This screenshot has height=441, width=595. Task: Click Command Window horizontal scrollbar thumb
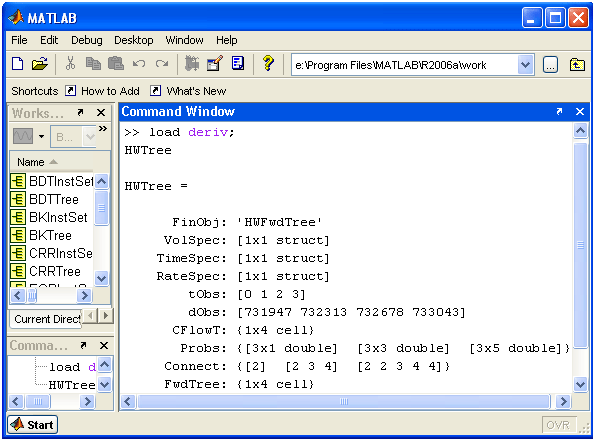point(344,401)
